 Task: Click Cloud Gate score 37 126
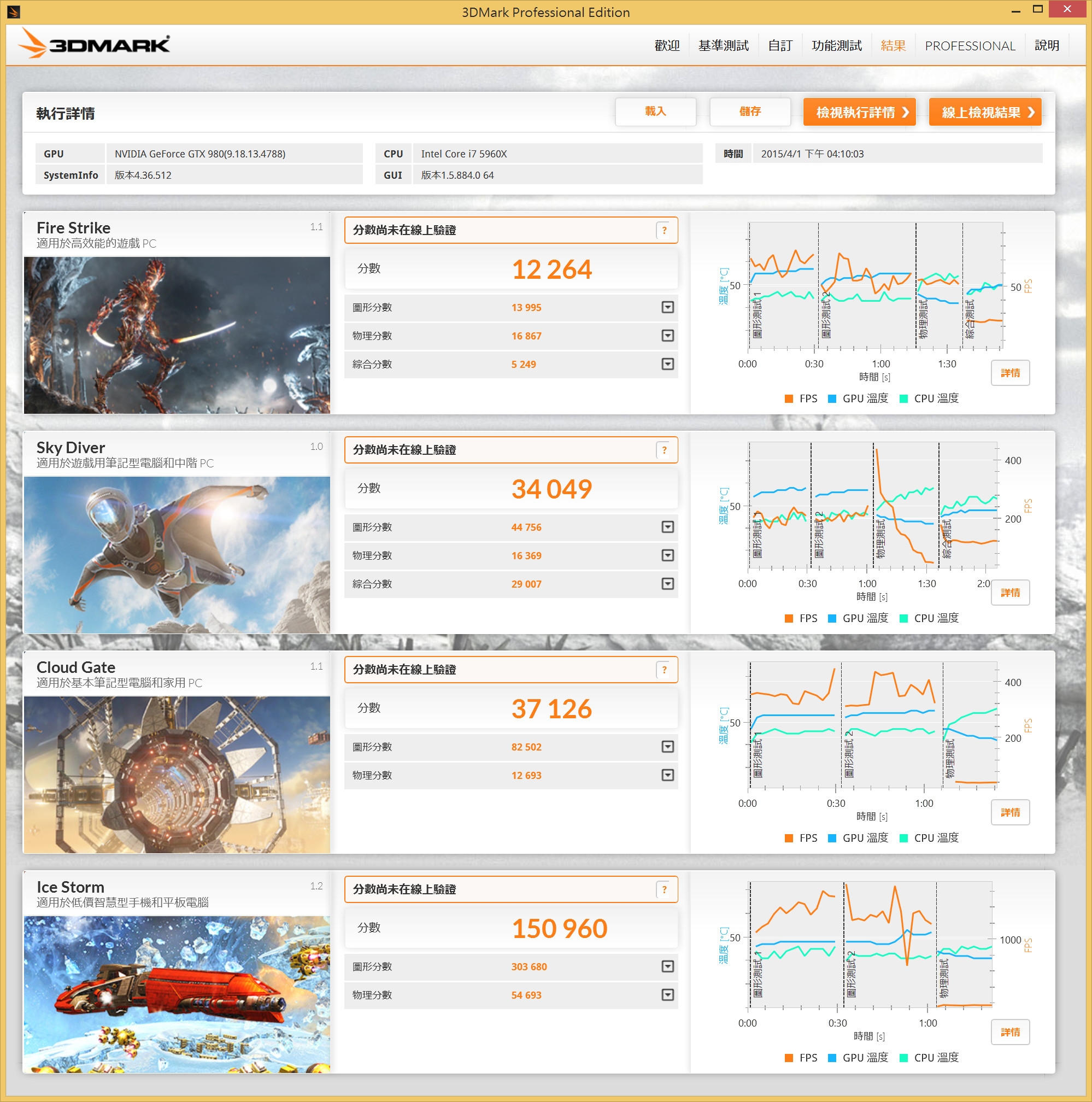point(551,708)
